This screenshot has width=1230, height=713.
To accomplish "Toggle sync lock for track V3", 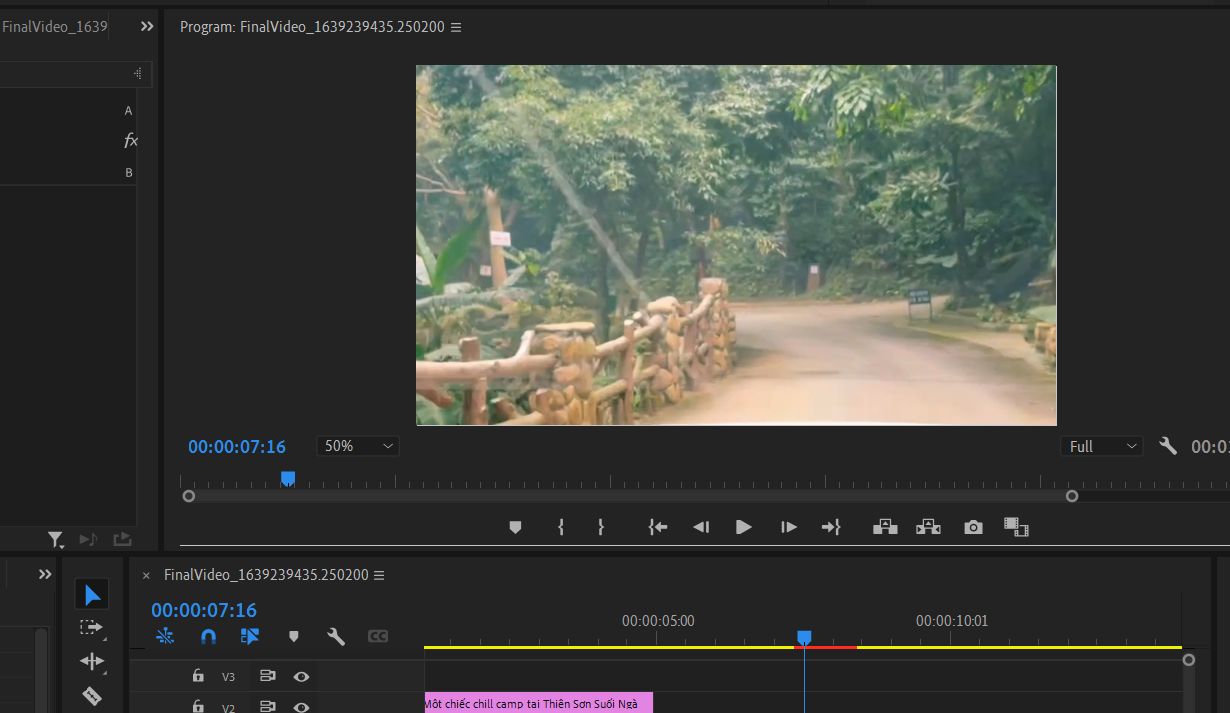I will coord(267,677).
